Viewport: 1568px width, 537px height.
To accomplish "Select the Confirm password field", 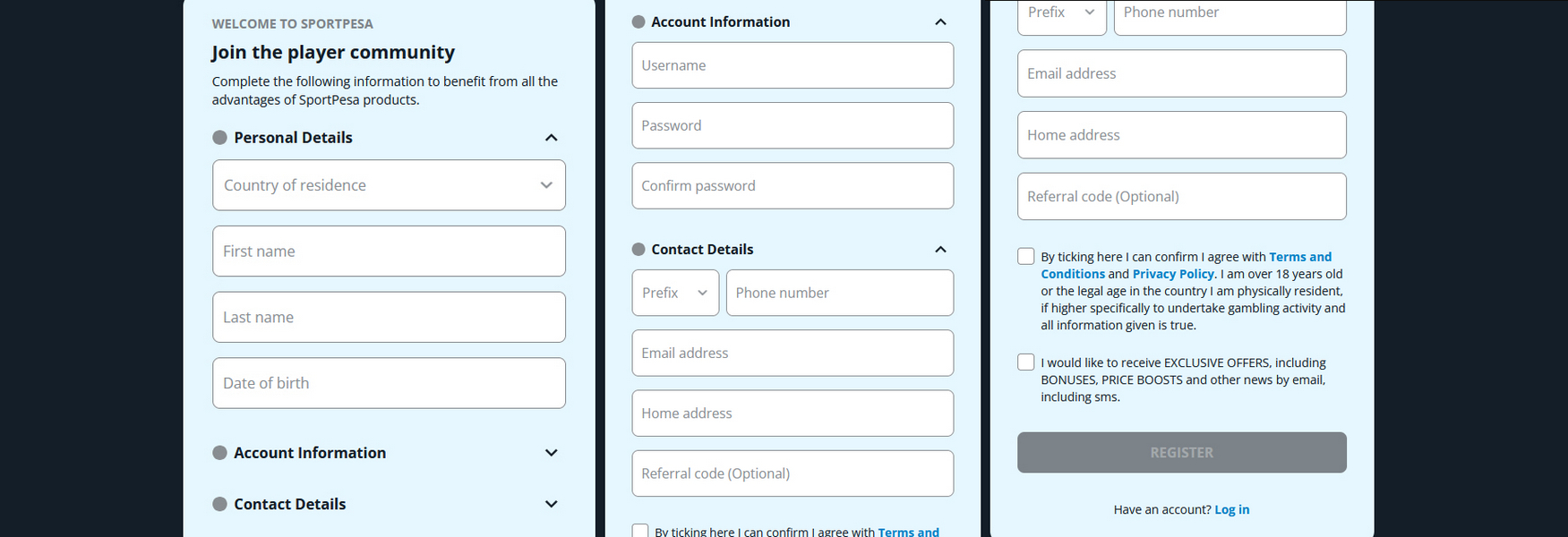I will [x=793, y=185].
